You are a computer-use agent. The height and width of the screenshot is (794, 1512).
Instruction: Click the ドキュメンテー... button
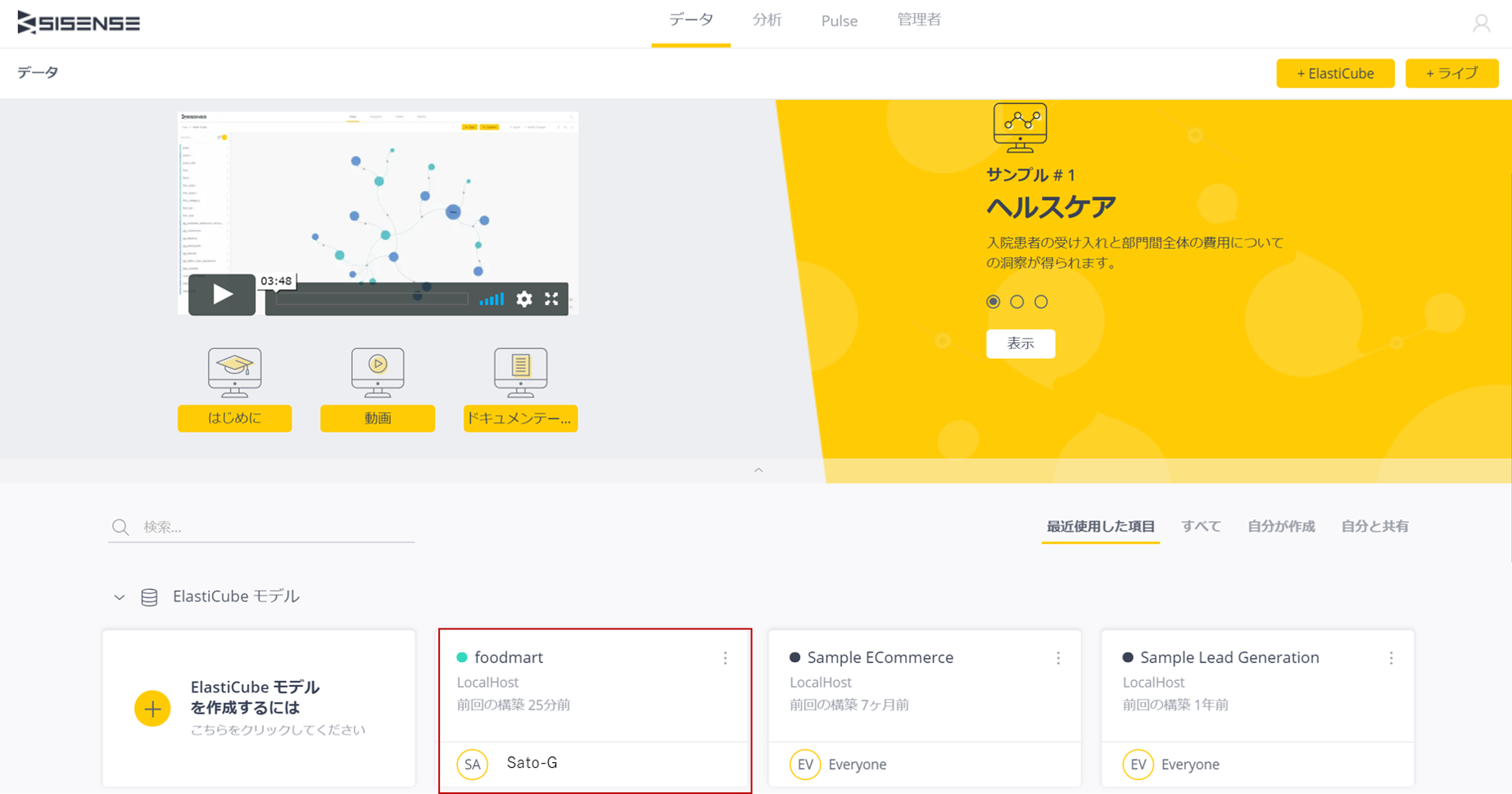click(521, 418)
